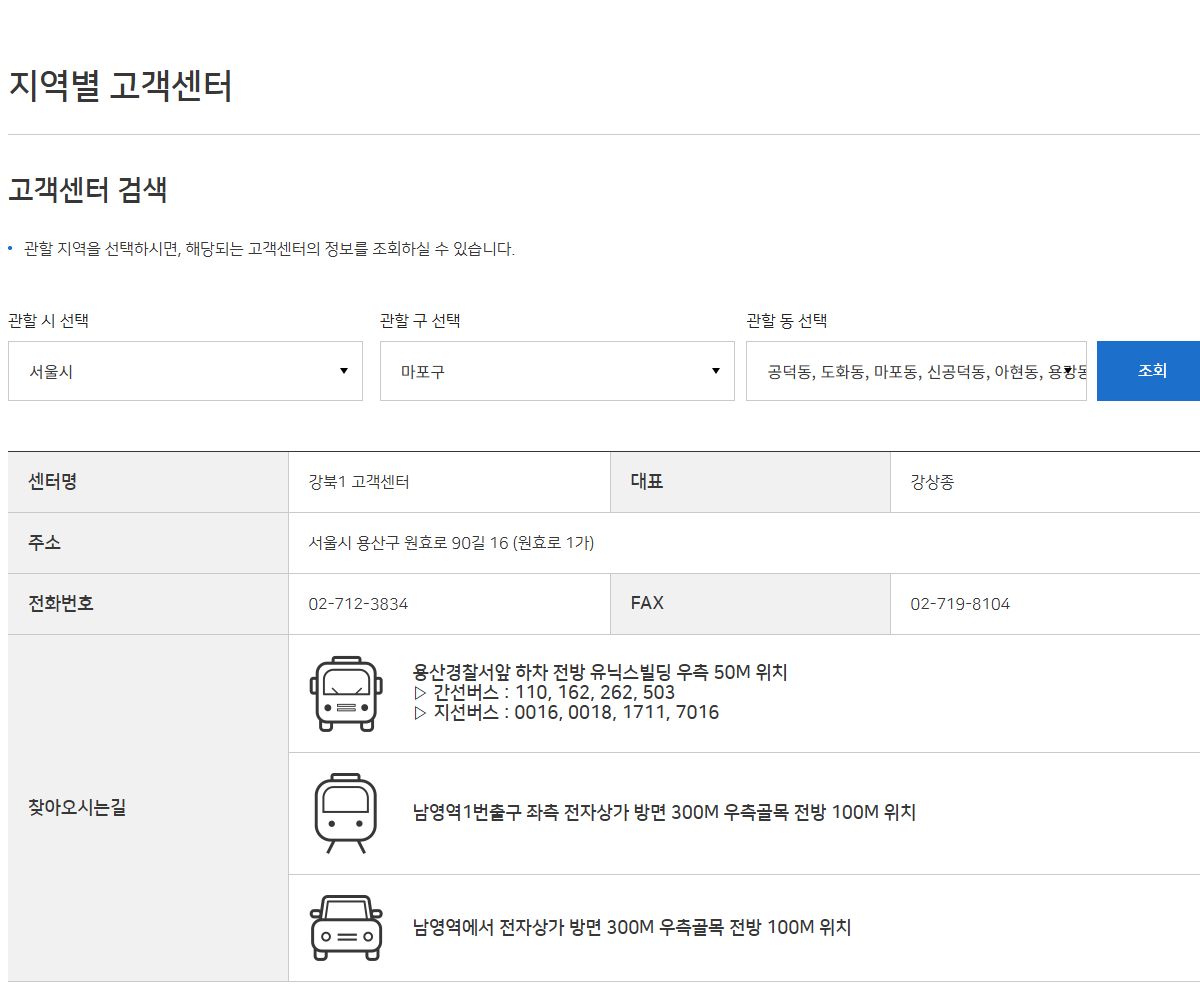The height and width of the screenshot is (990, 1200).
Task: Click the FAX header cell
Action: click(750, 604)
